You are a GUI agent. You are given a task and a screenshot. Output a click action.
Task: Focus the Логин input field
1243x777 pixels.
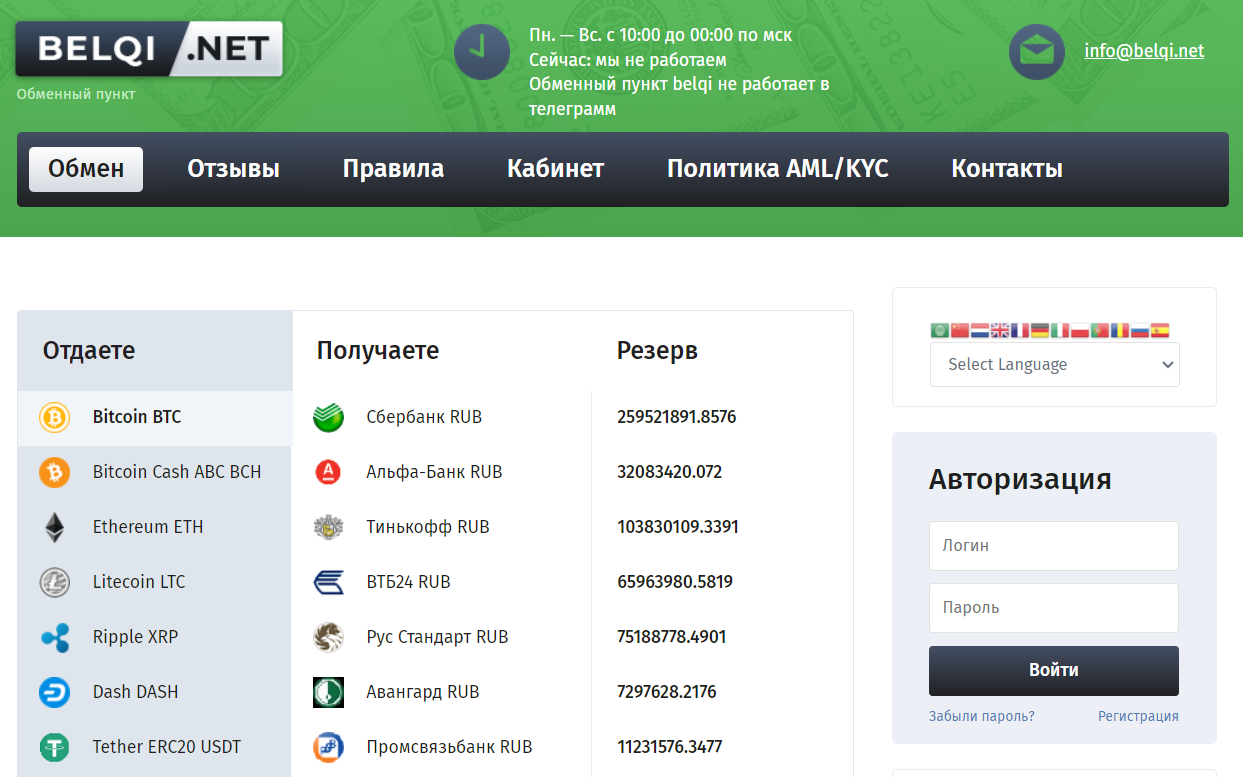tap(1054, 546)
